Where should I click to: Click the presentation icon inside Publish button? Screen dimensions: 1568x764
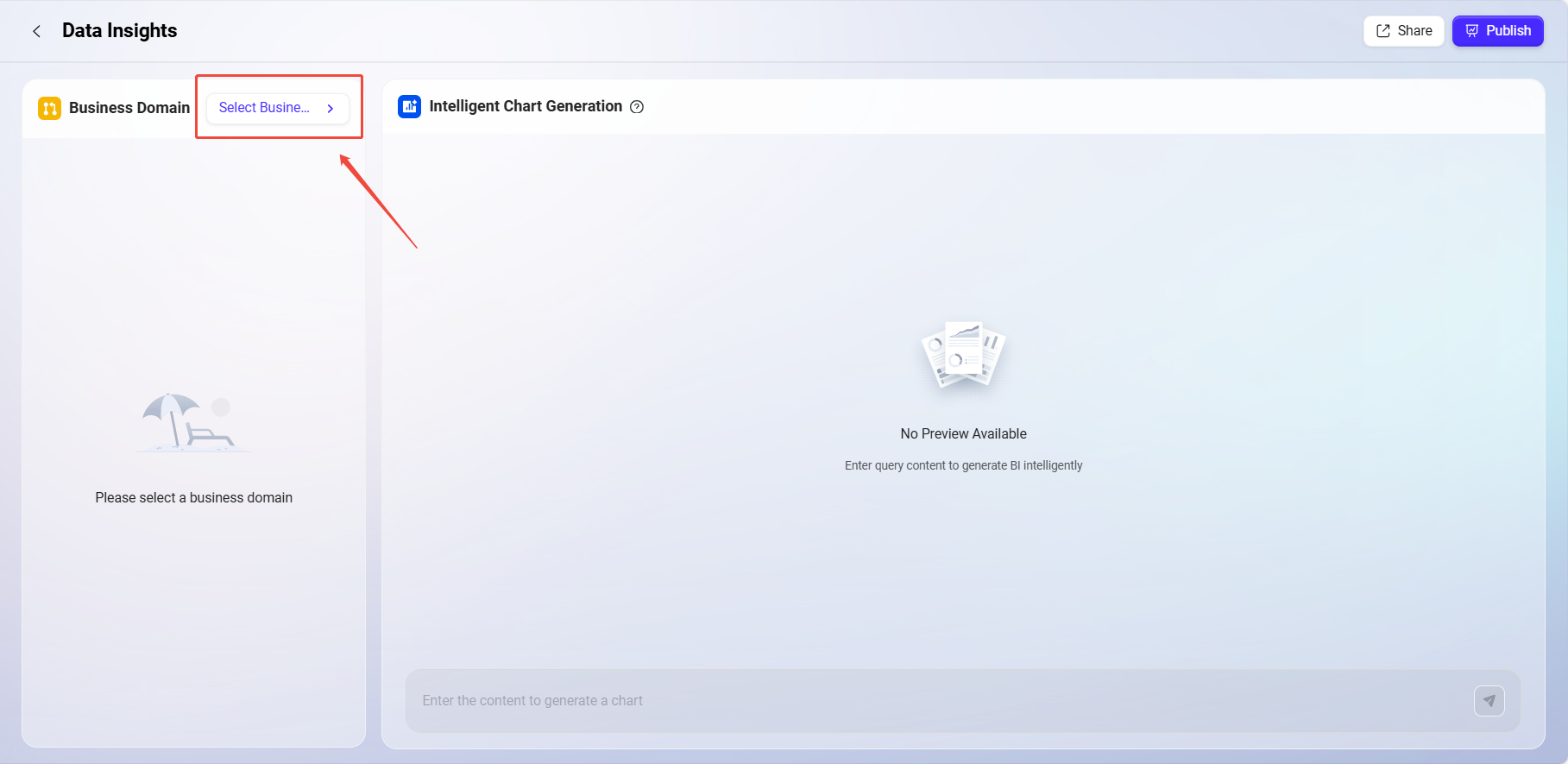(x=1472, y=31)
